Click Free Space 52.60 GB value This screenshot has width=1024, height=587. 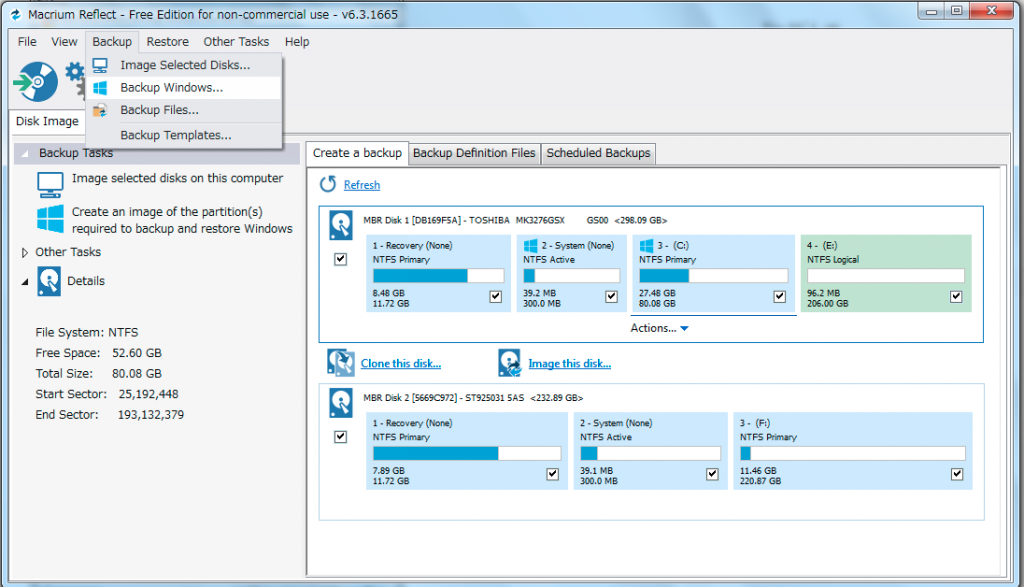click(136, 353)
